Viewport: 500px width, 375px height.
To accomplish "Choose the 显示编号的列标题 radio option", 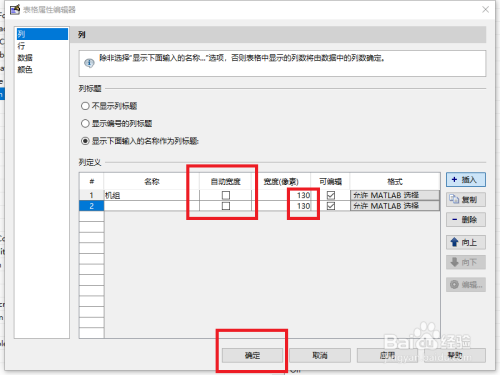I will click(x=116, y=124).
